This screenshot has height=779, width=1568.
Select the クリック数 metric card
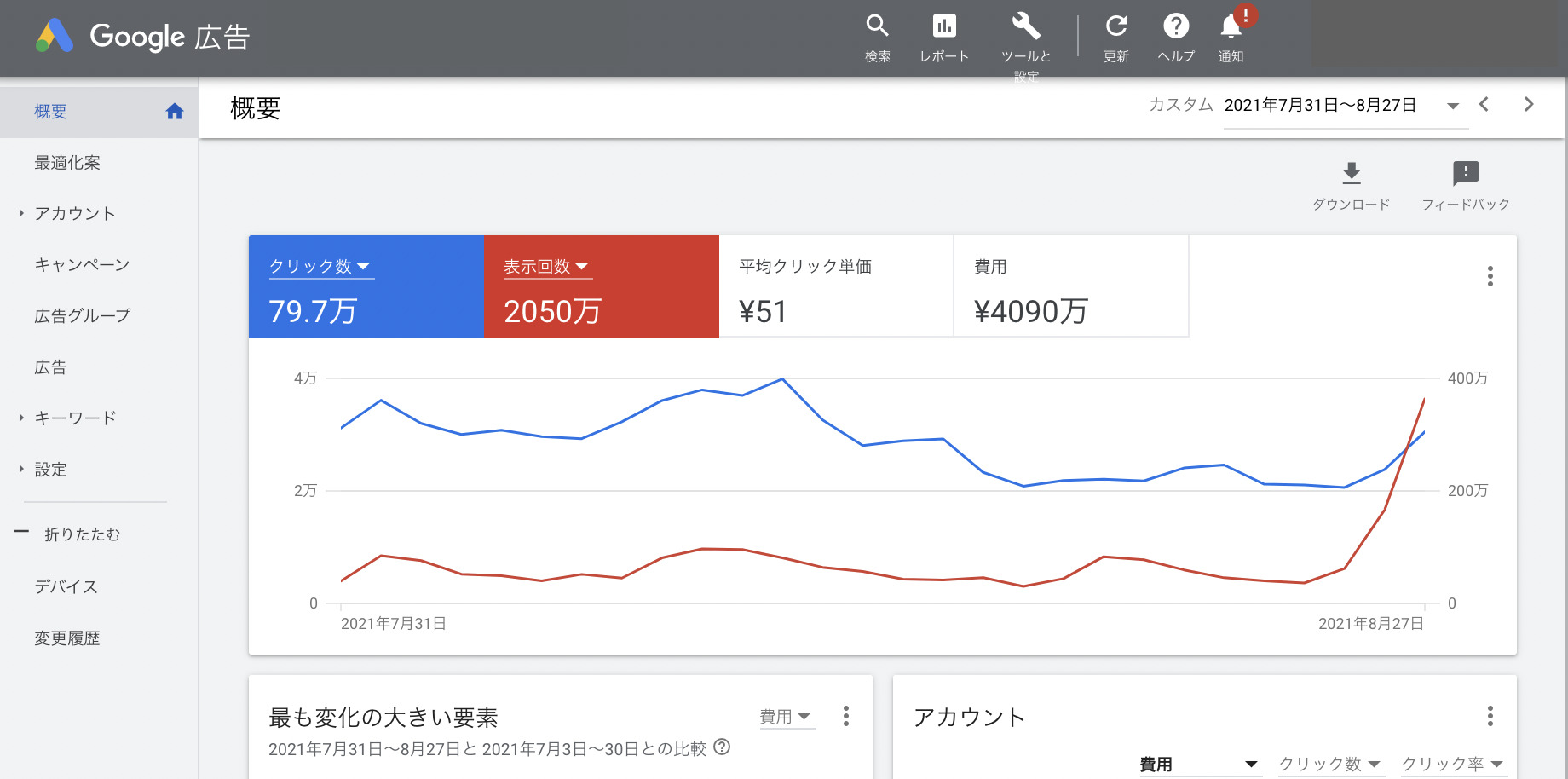(x=365, y=286)
